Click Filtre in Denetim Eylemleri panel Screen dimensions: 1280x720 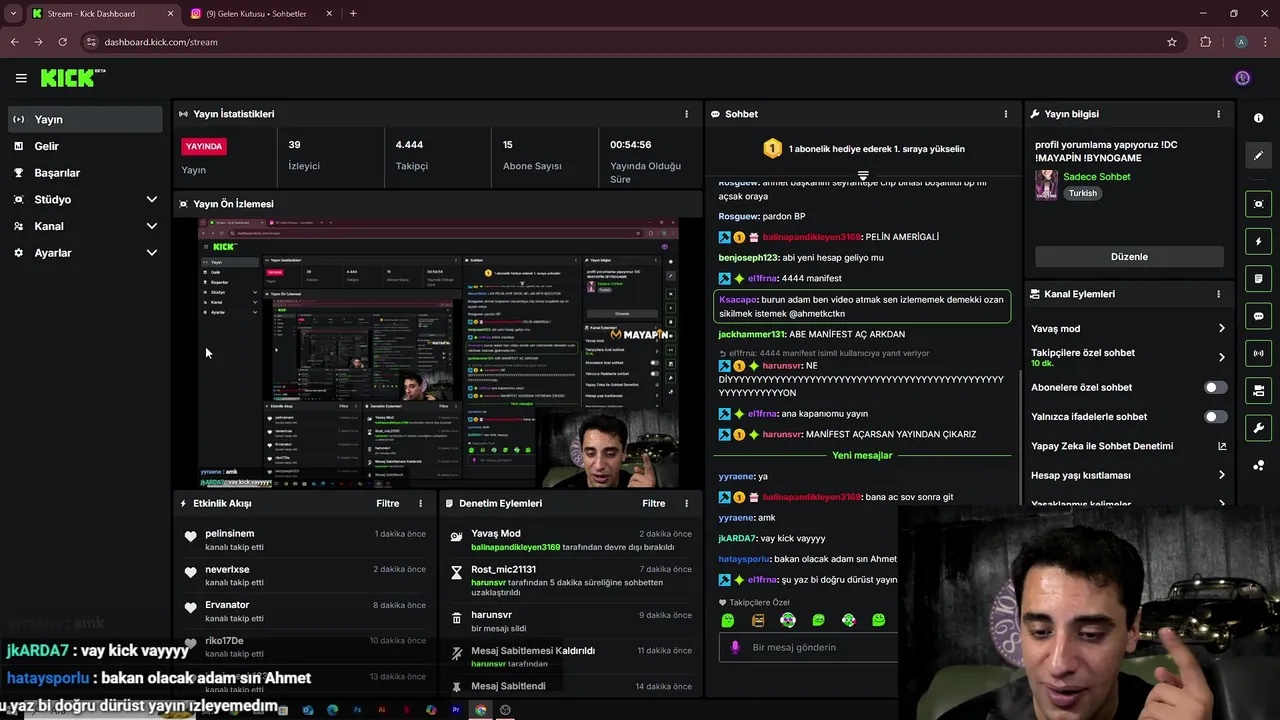(653, 504)
